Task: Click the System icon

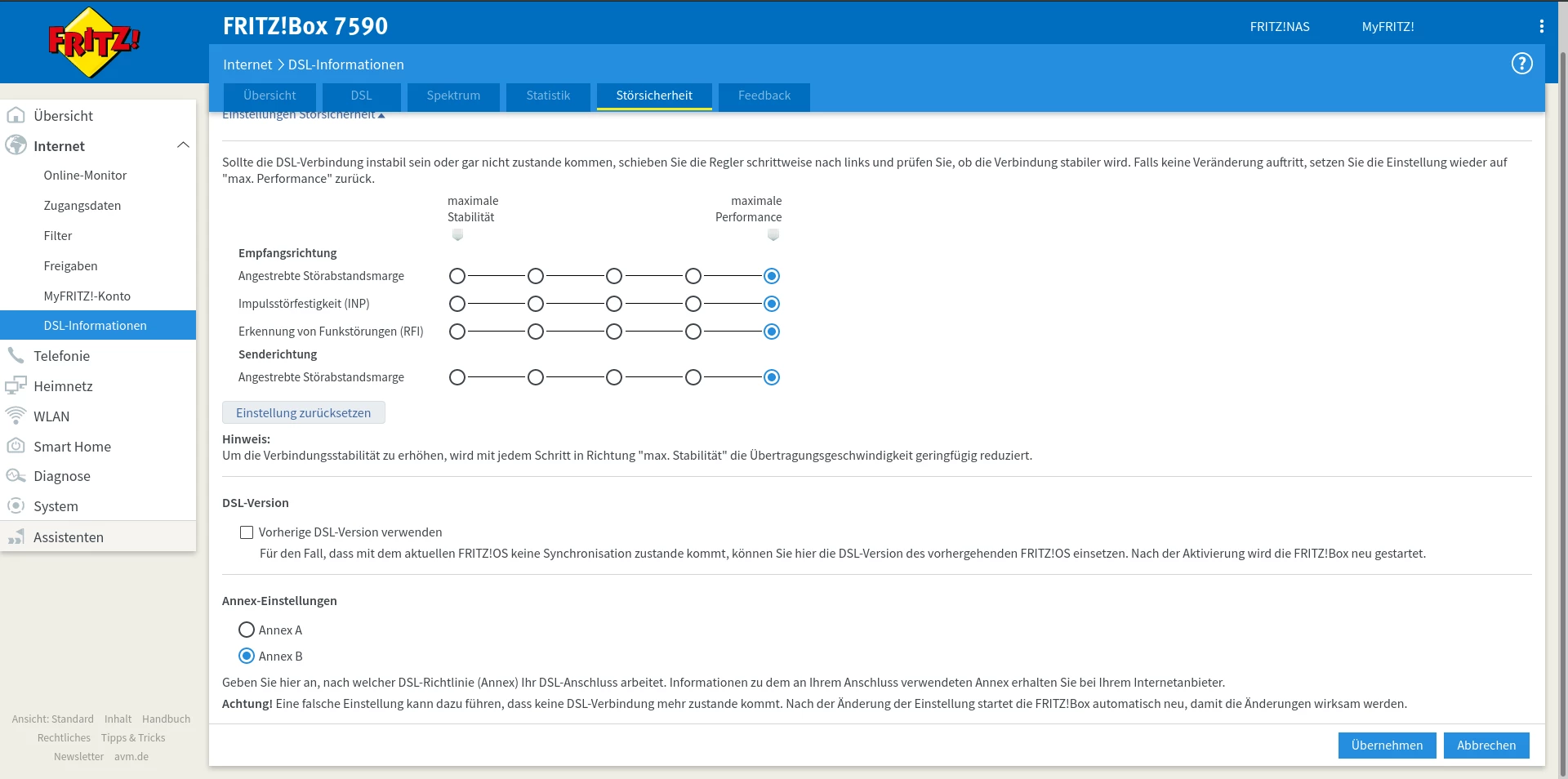Action: pyautogui.click(x=16, y=505)
